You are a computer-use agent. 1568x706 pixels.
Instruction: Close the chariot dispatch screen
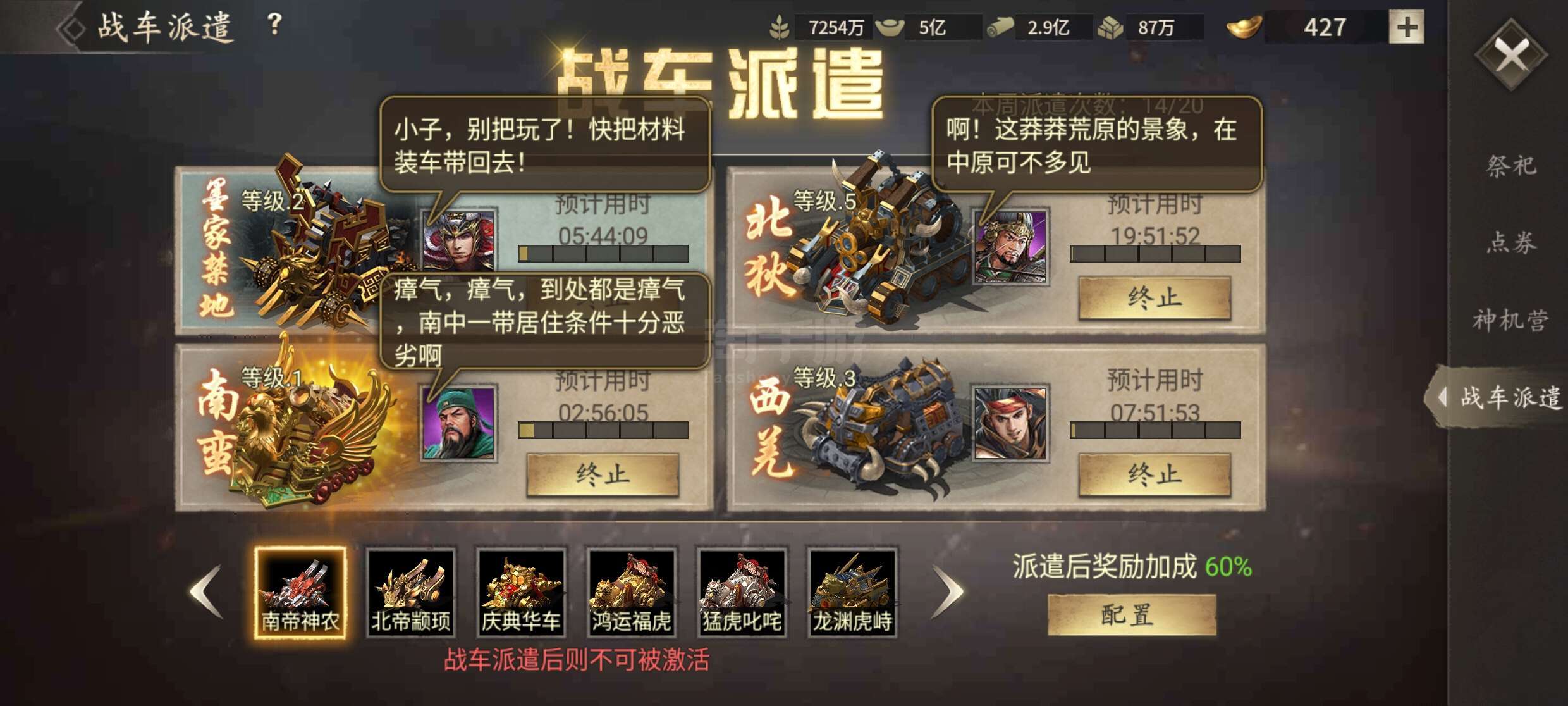[x=1511, y=56]
